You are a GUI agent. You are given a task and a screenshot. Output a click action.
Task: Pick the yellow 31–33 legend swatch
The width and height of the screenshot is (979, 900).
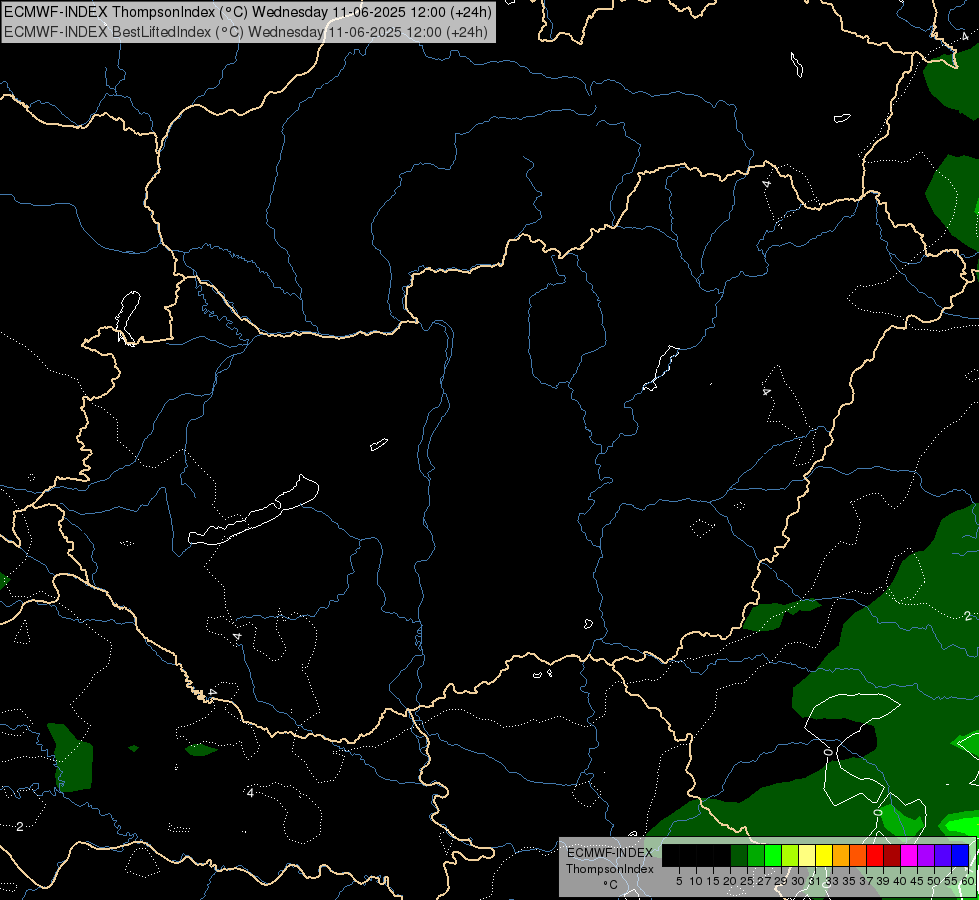824,855
